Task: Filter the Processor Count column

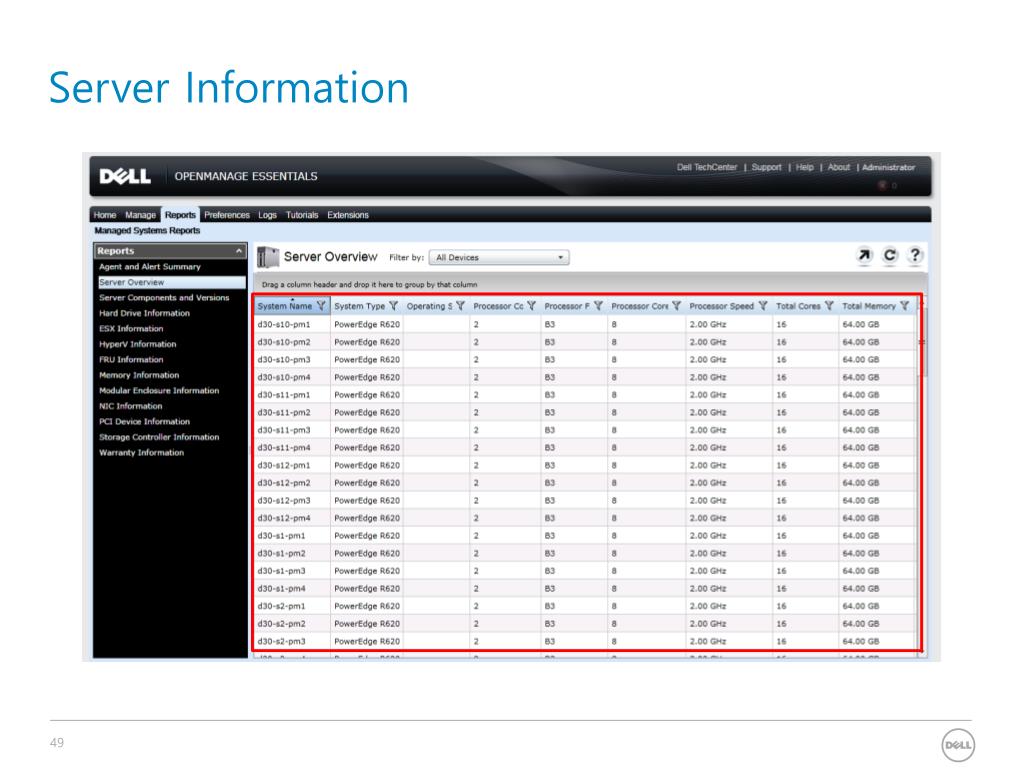Action: [532, 306]
